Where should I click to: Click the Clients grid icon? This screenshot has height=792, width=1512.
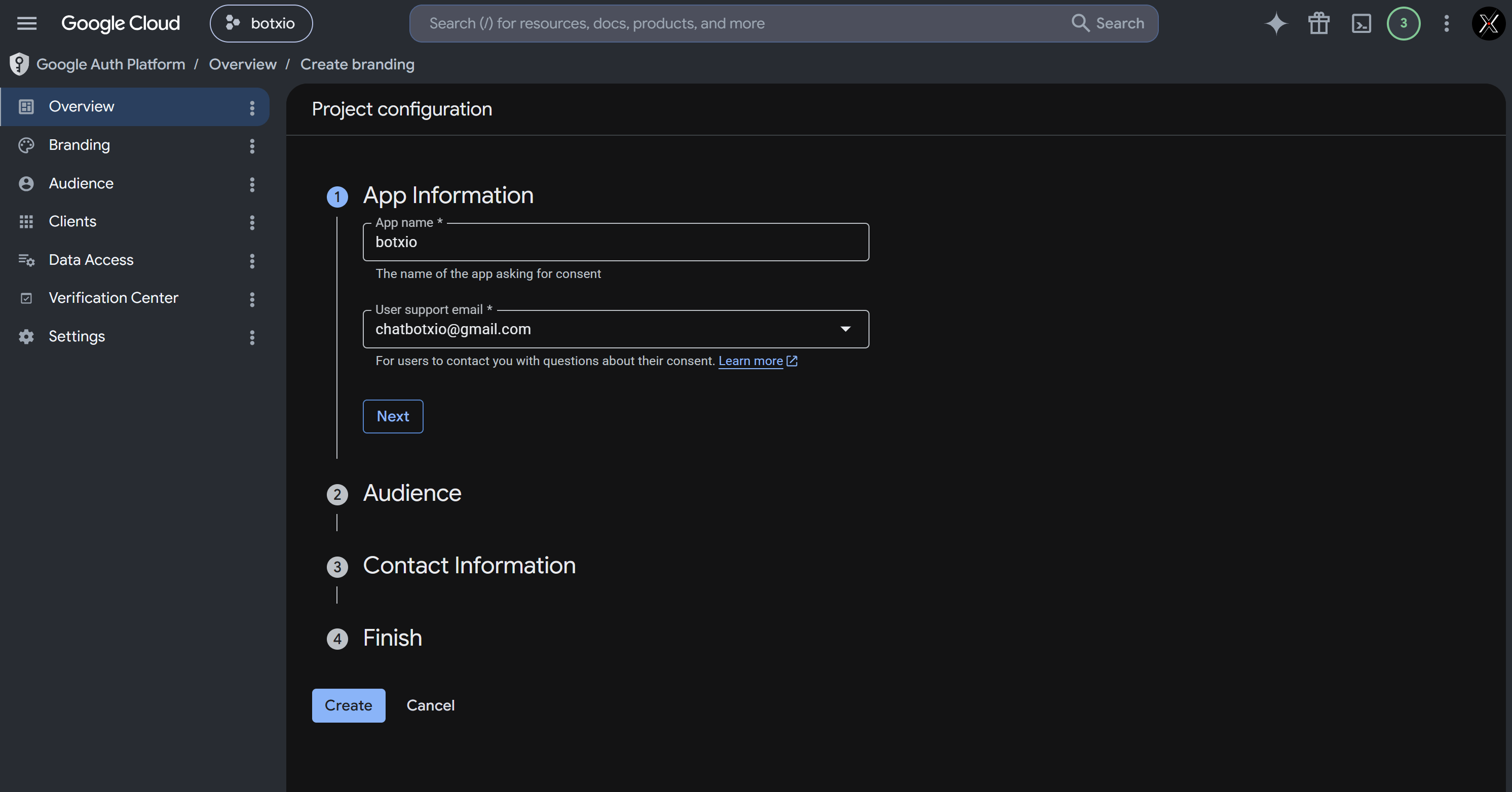pyautogui.click(x=26, y=222)
